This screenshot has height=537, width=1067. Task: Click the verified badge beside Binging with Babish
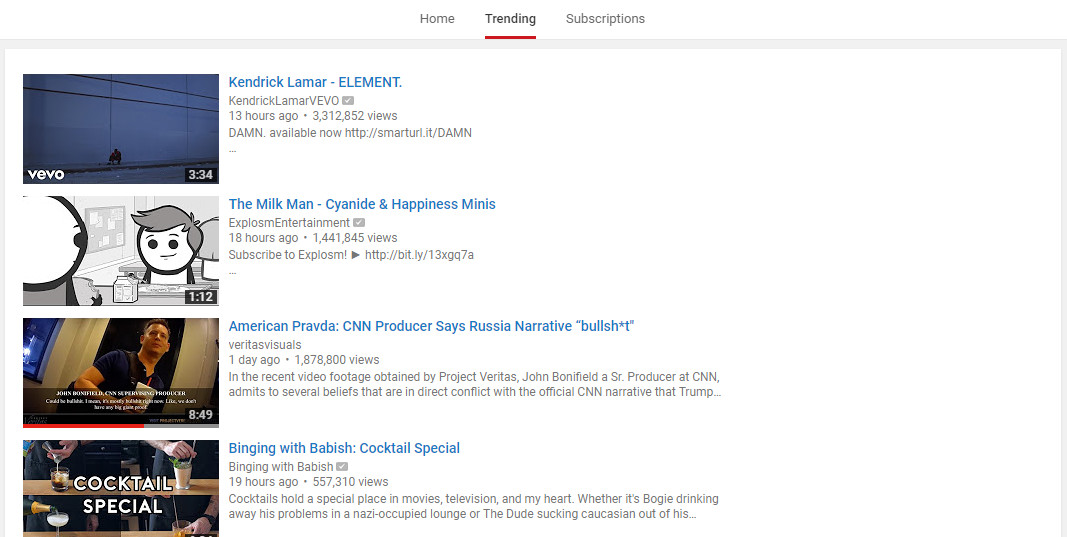(342, 466)
